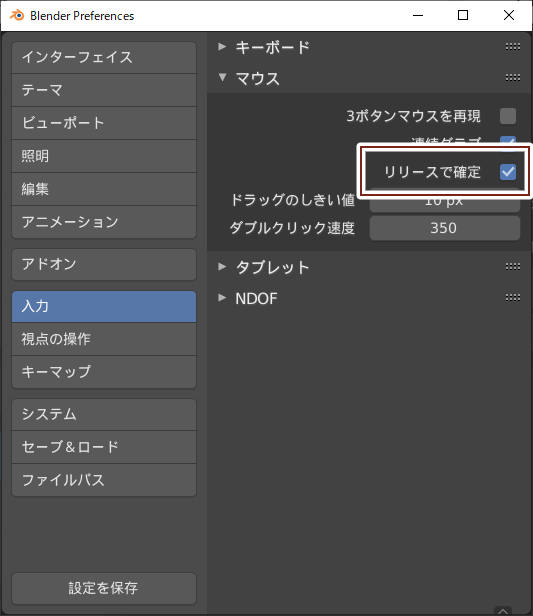The width and height of the screenshot is (533, 616).
Task: Switch to the キーマップ tab
Action: (x=104, y=372)
